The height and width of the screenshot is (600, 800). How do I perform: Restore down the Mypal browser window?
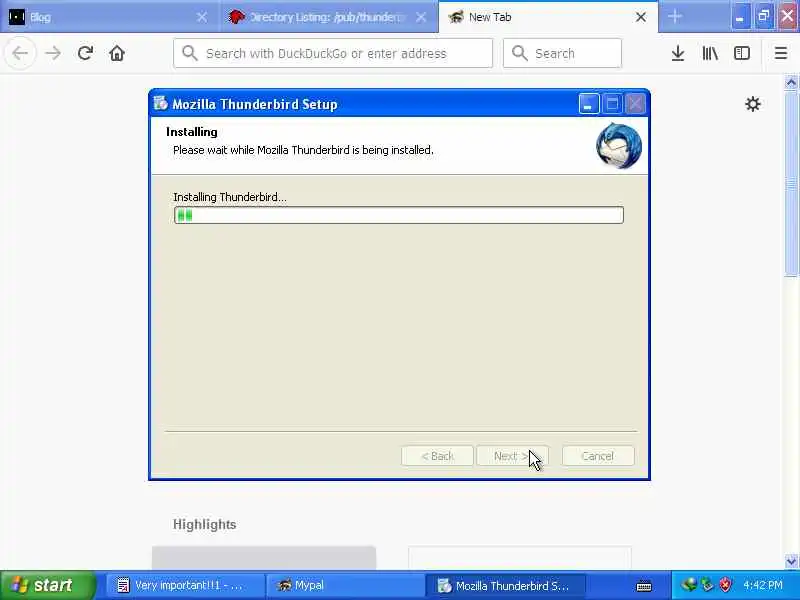(764, 17)
